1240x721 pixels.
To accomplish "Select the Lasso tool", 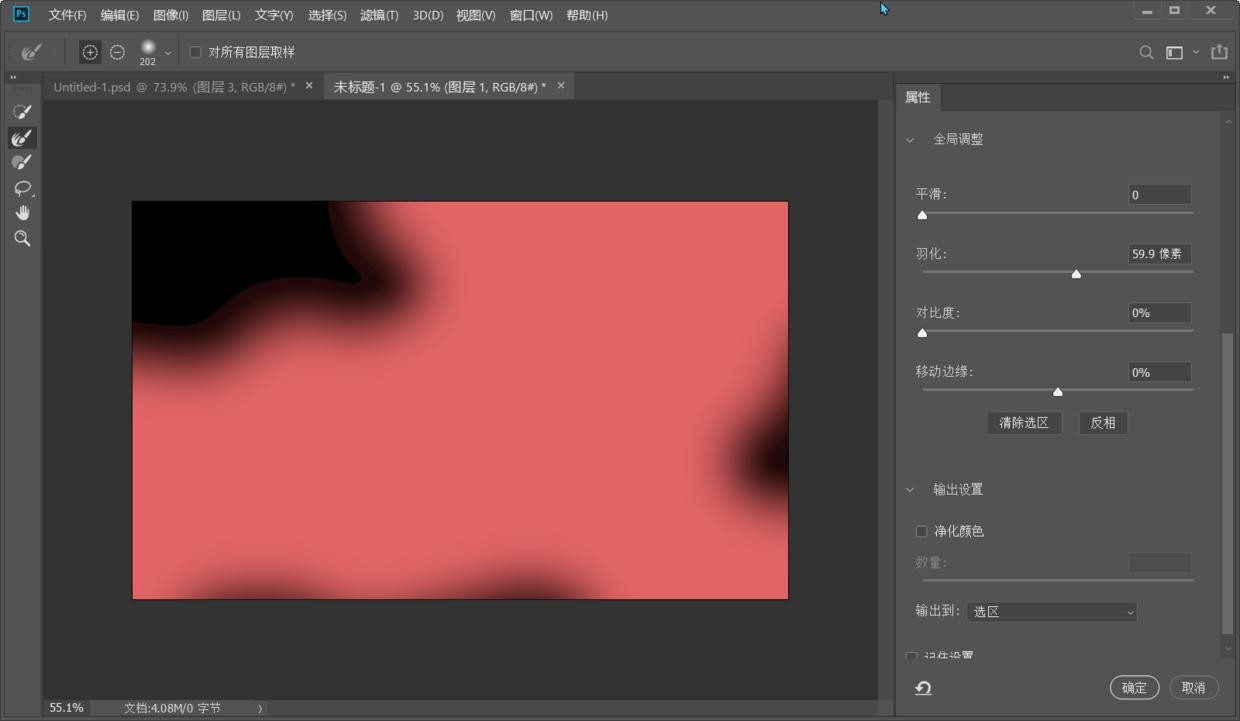I will coord(22,188).
